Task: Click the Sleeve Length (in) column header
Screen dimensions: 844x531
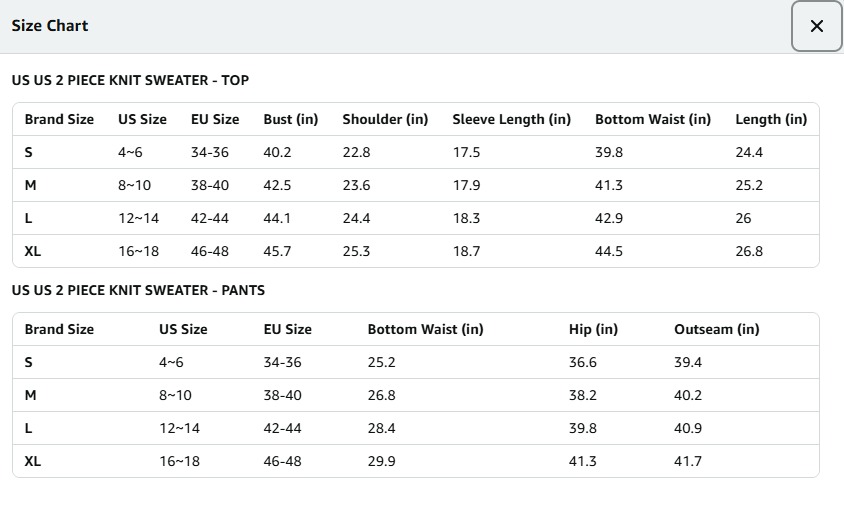Action: pyautogui.click(x=511, y=119)
